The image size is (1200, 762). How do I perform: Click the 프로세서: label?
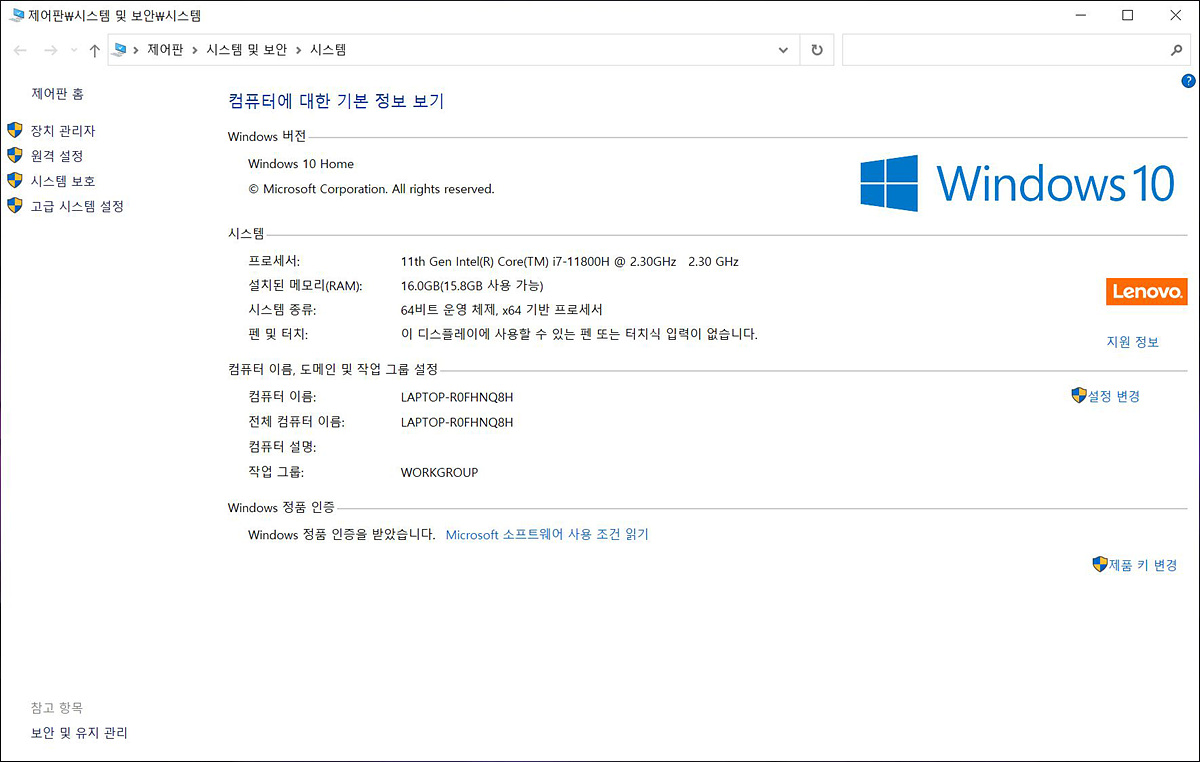click(x=273, y=262)
